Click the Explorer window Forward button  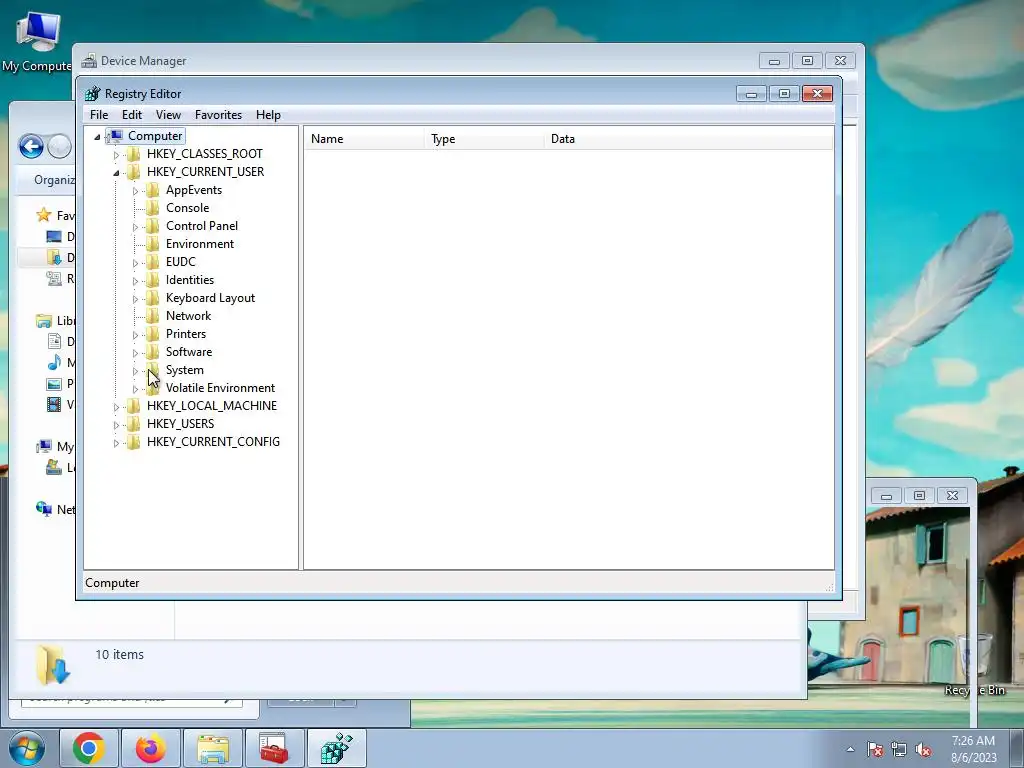coord(59,146)
